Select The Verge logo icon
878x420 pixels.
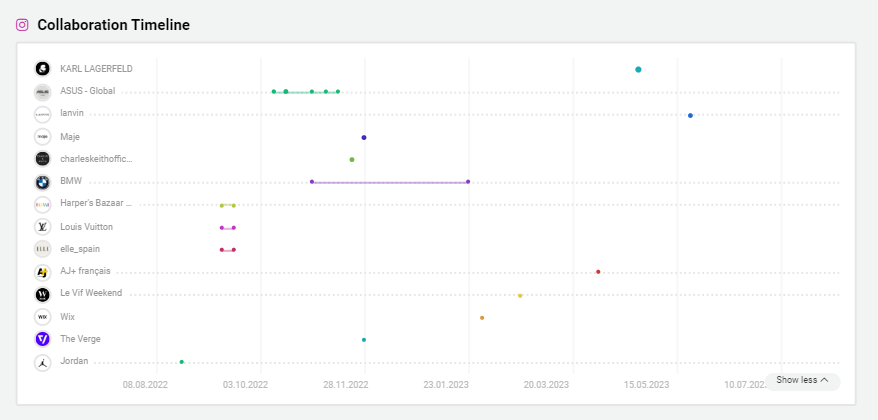(x=43, y=339)
